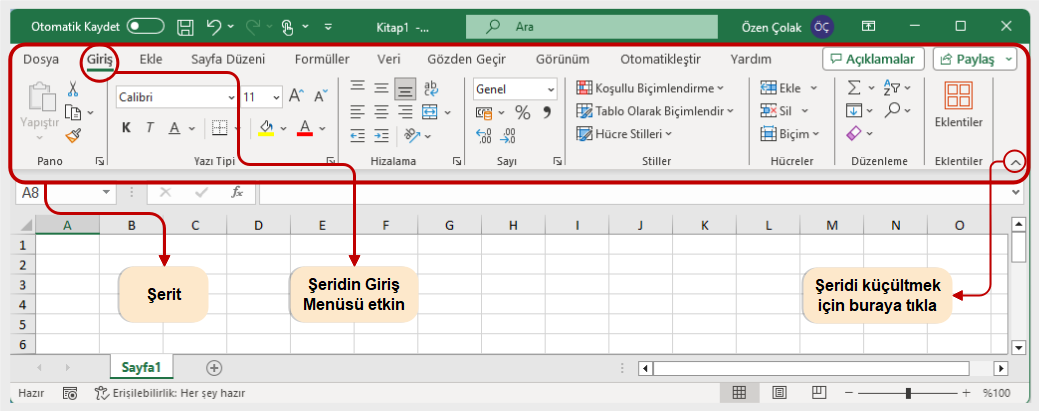Click the Yapıştır paste icon
The image size is (1039, 411).
40,96
